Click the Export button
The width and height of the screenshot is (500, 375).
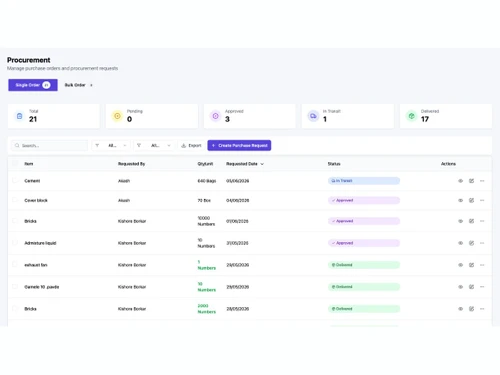[191, 145]
